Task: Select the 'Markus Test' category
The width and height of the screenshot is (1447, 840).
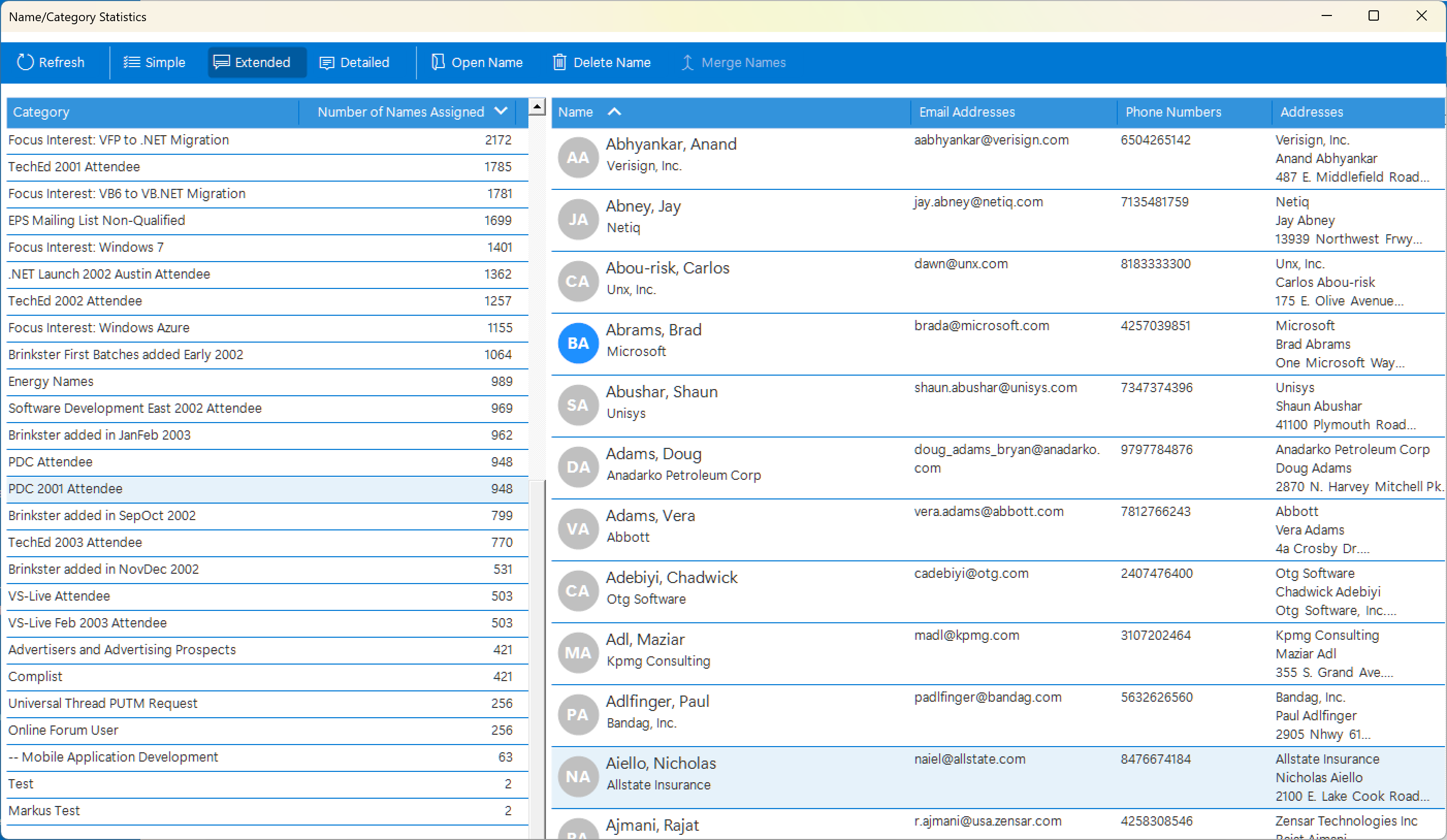Action: coord(267,811)
